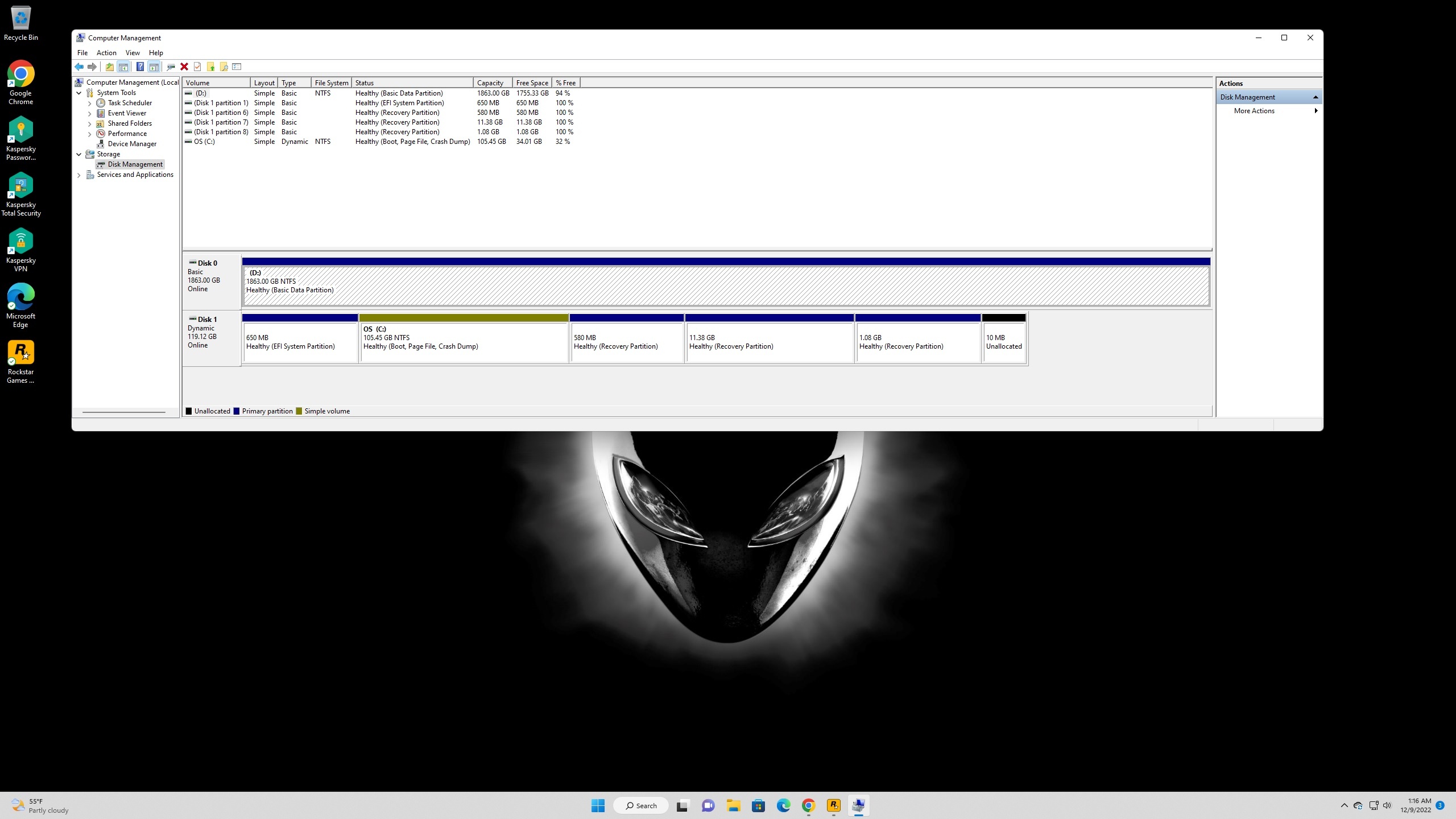The height and width of the screenshot is (819, 1456).
Task: Select Performance in the console tree
Action: 127,134
